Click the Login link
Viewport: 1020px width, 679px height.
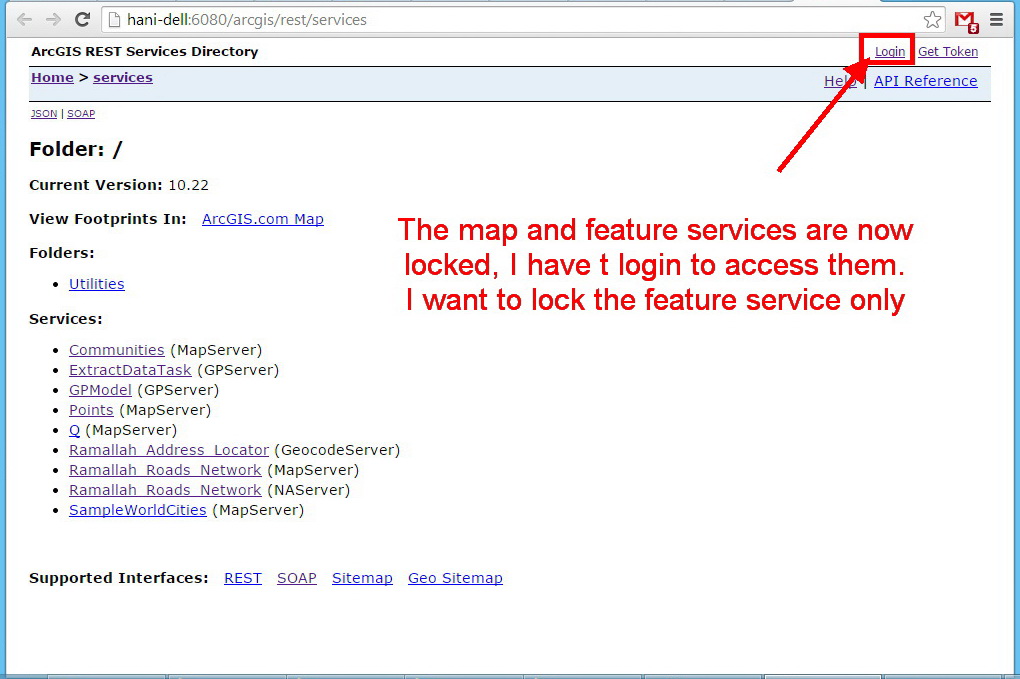coord(889,51)
